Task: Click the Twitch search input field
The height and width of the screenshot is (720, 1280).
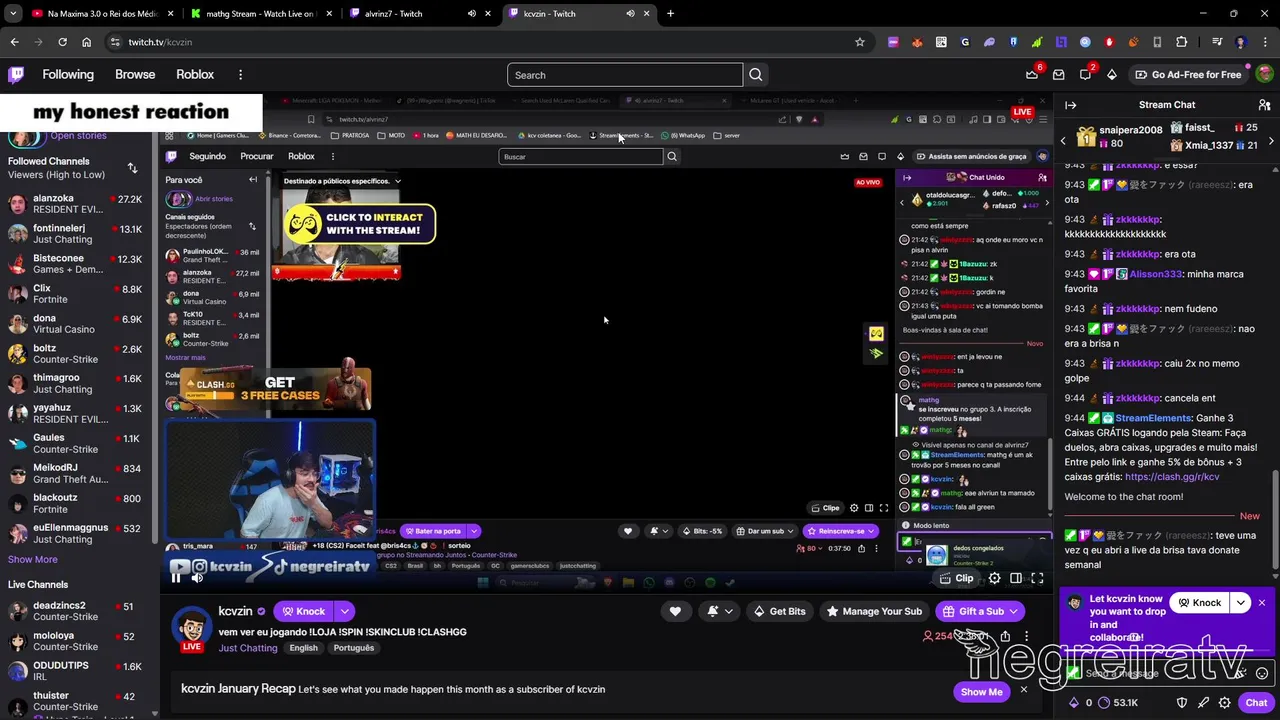Action: tap(625, 75)
